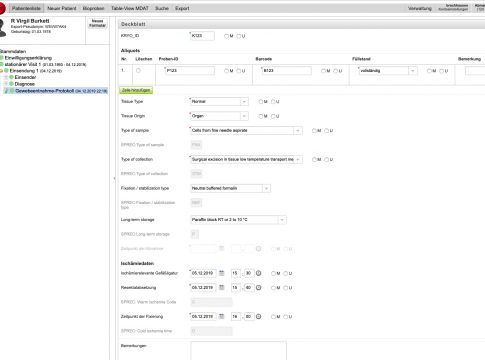
Task: Select U radio for Type of collection
Action: click(326, 160)
